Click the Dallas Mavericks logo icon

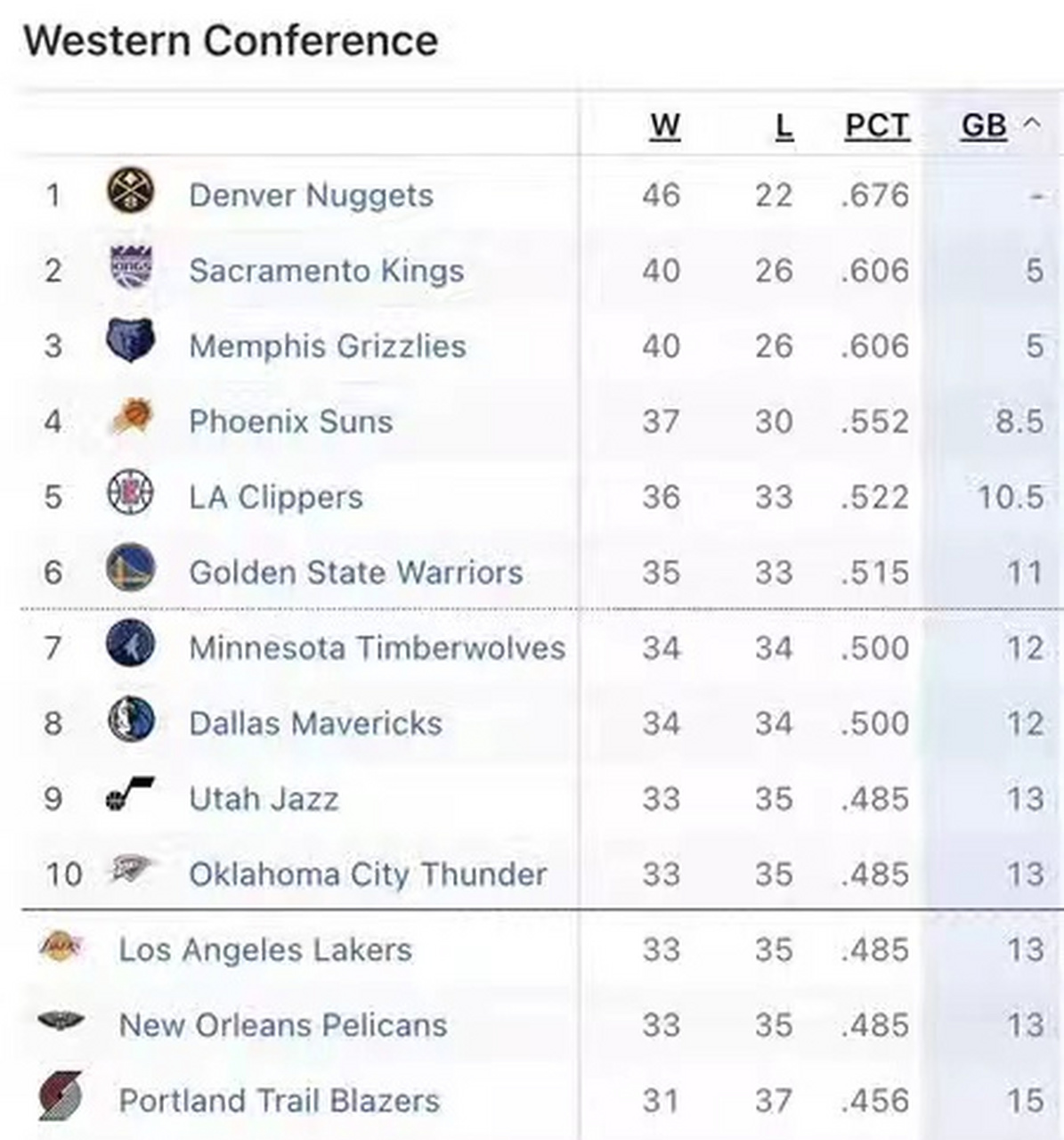[x=130, y=720]
